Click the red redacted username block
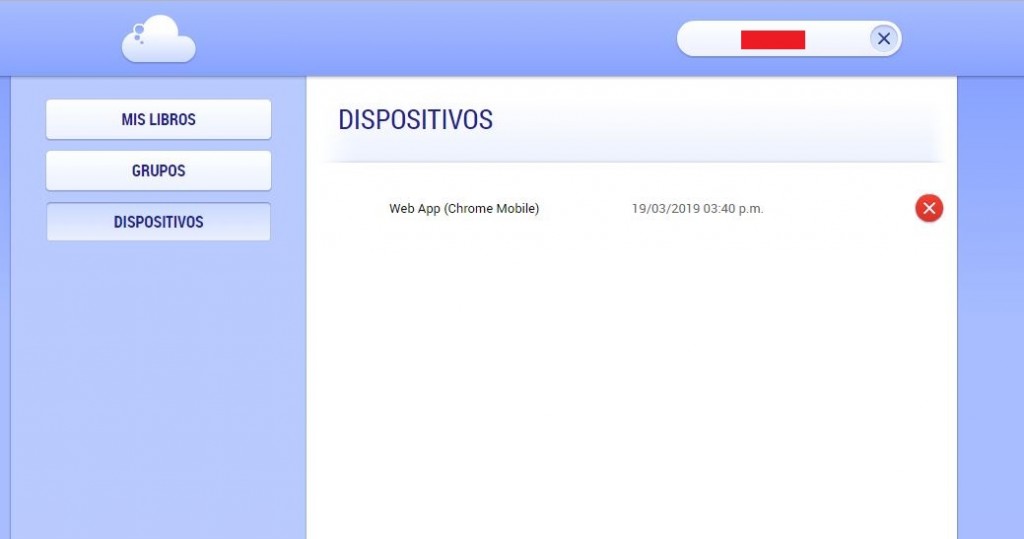Viewport: 1024px width, 539px height. pyautogui.click(x=772, y=39)
